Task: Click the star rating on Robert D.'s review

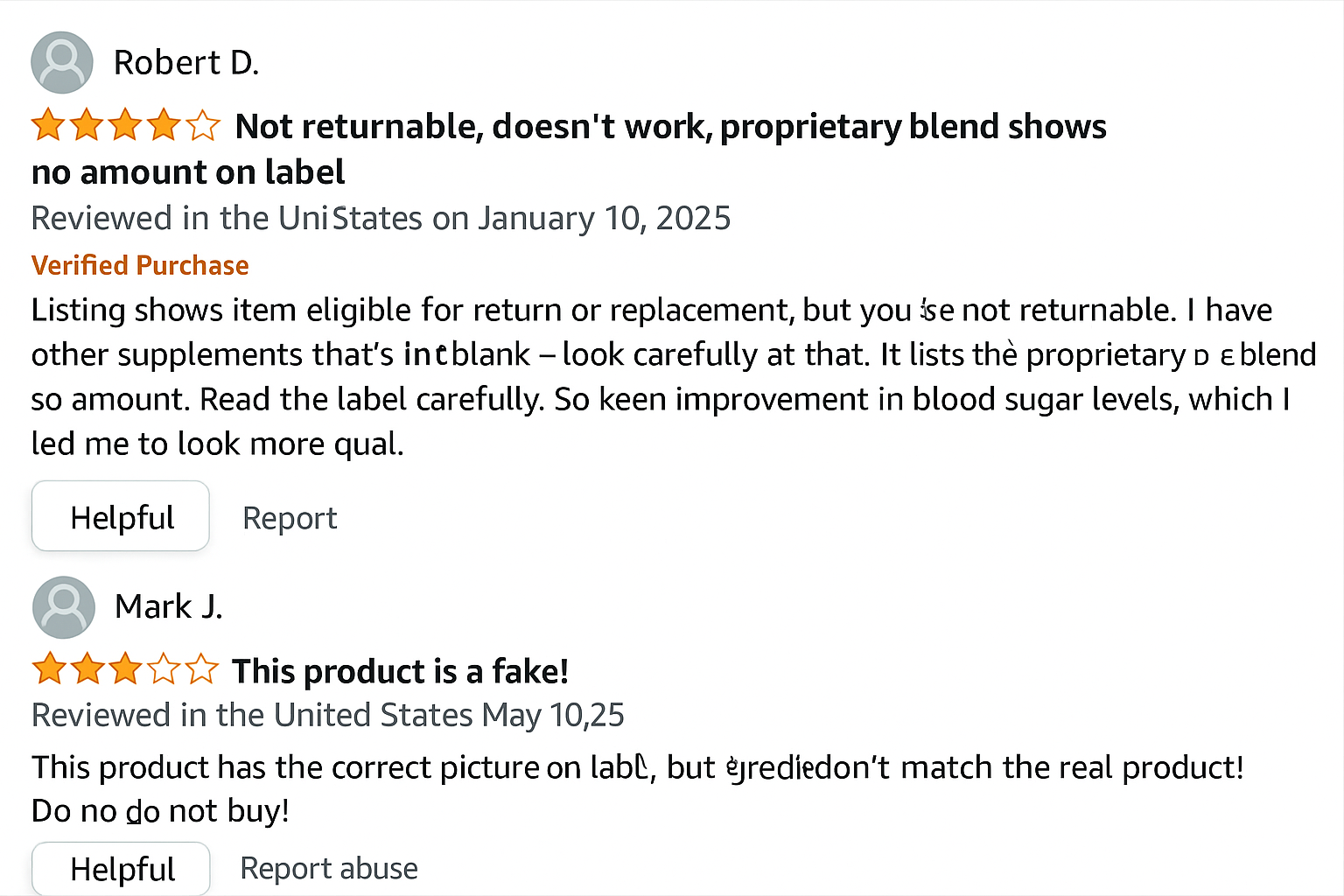Action: [x=125, y=125]
